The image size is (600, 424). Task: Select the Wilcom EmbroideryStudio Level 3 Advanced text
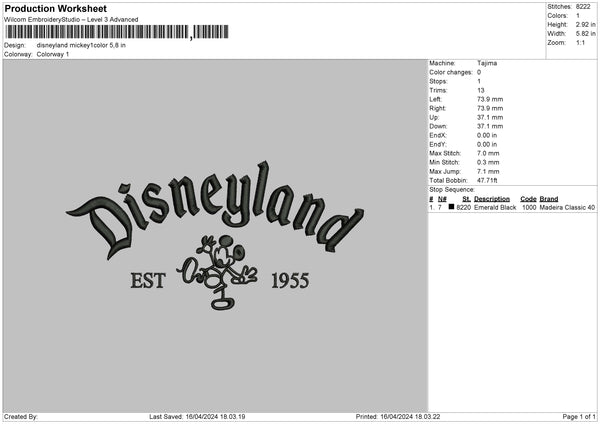tap(71, 20)
